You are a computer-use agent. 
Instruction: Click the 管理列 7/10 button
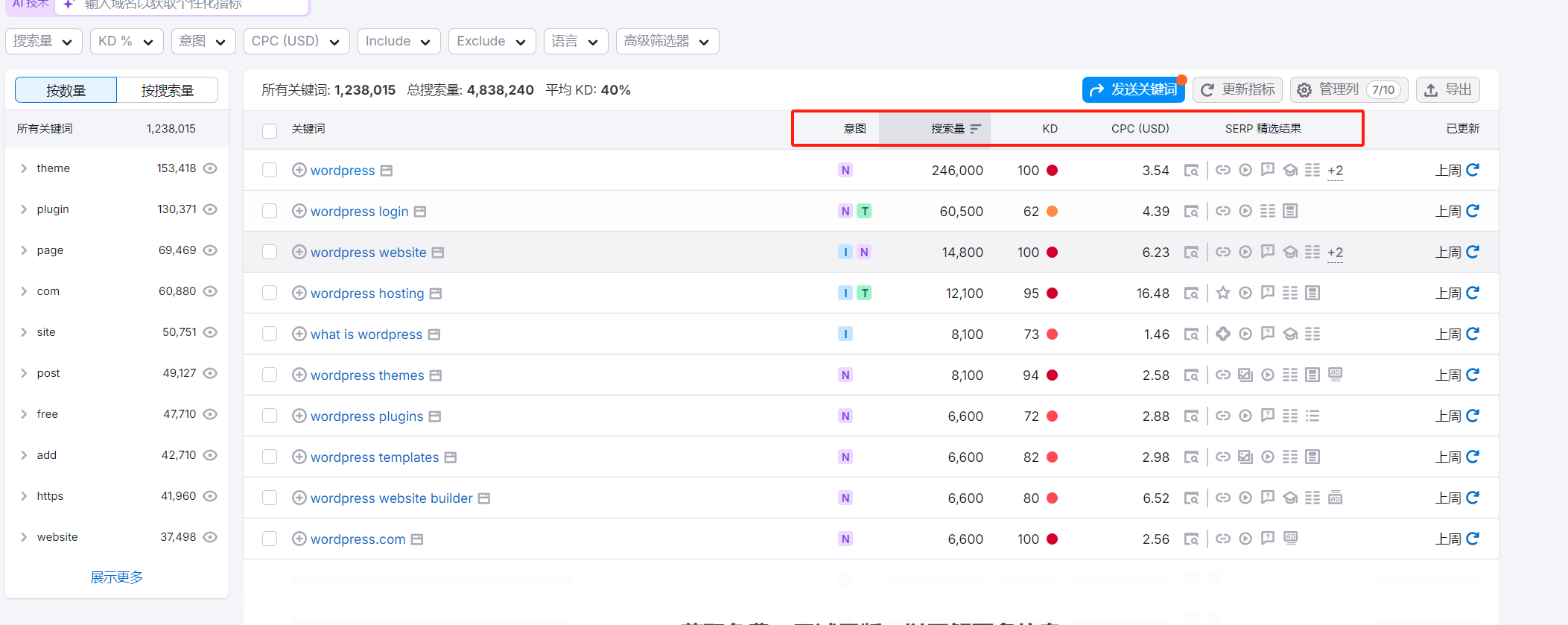tap(1349, 90)
